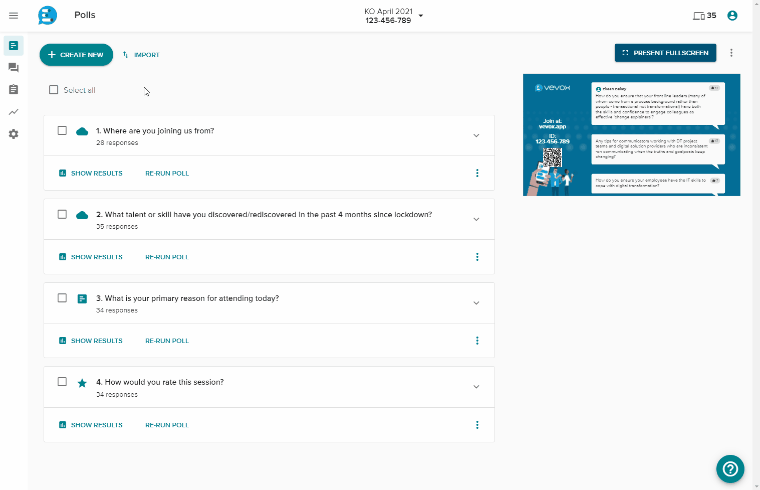
Task: Click the text poll icon for poll 3
Action: pos(82,299)
